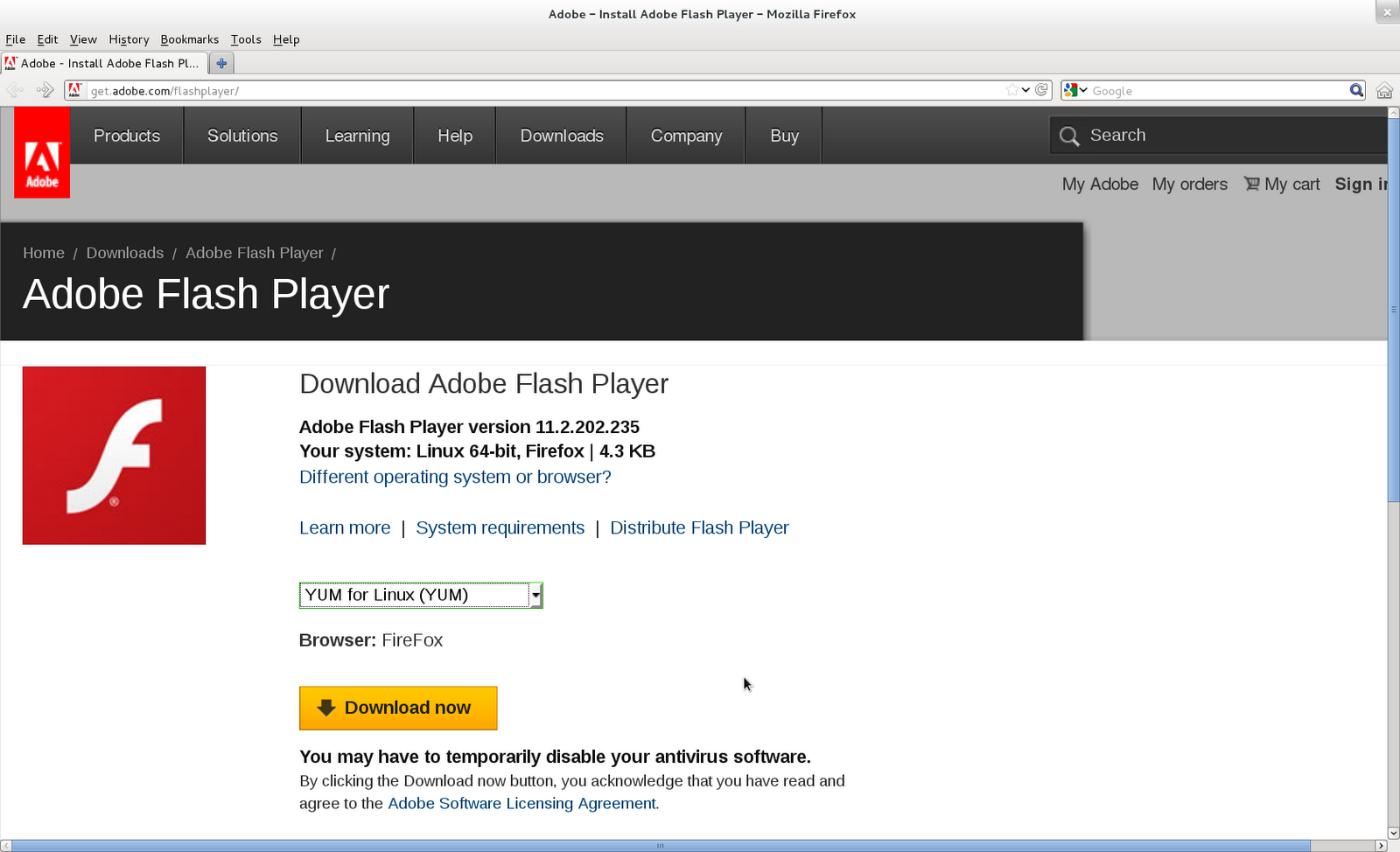The height and width of the screenshot is (852, 1400).
Task: Open System requirements link
Action: click(500, 527)
